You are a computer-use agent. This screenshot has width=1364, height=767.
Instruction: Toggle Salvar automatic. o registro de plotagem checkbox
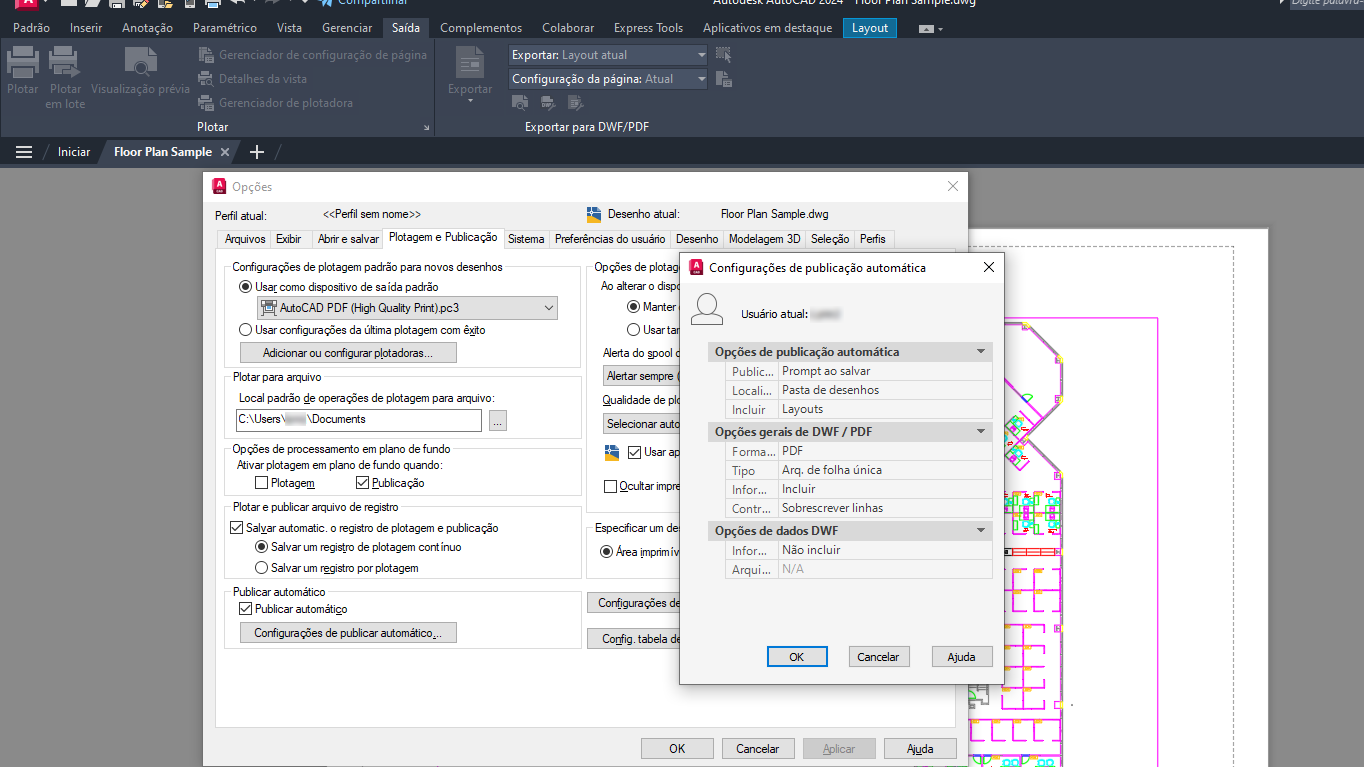click(237, 528)
